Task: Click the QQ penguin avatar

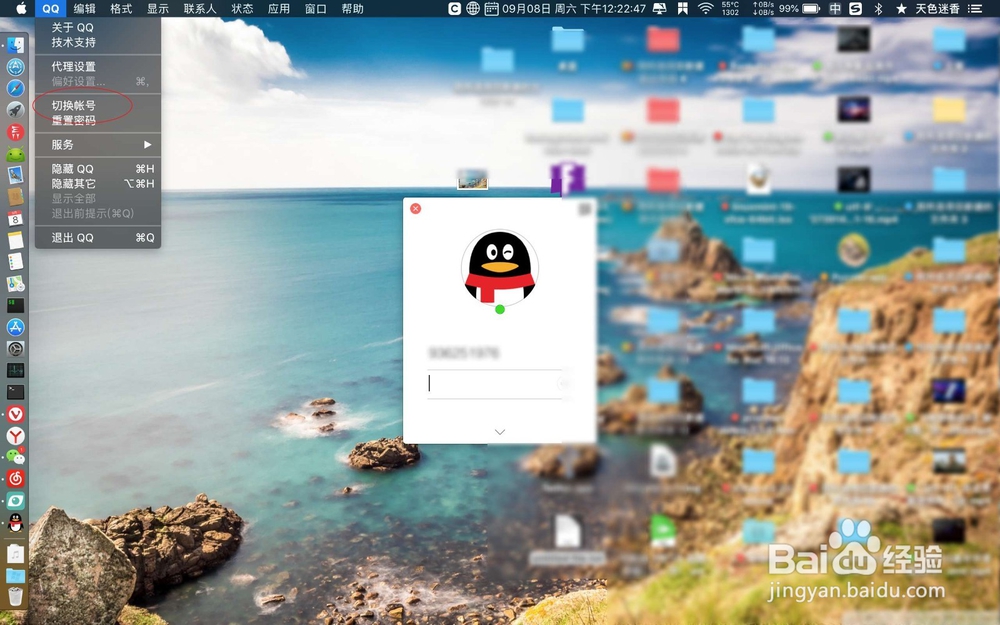Action: [499, 267]
